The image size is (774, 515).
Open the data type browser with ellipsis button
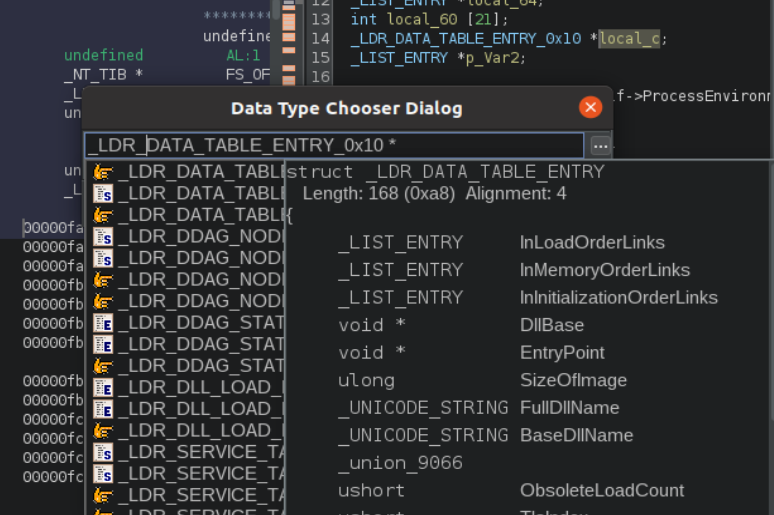point(600,146)
